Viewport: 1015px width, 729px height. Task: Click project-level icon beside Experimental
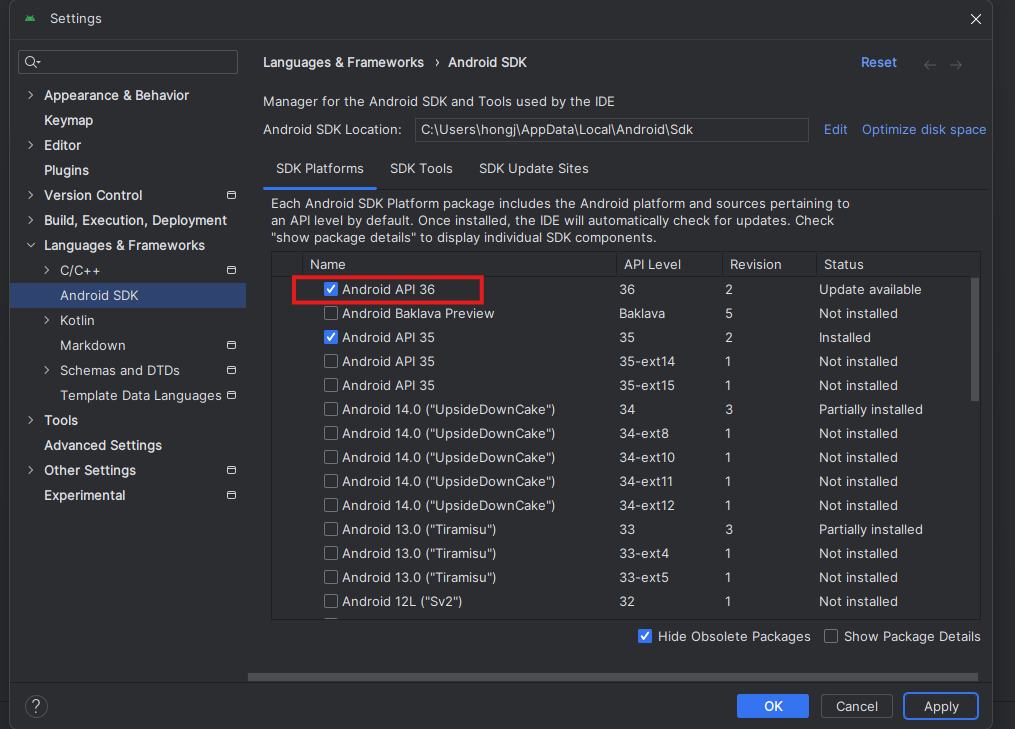point(231,495)
